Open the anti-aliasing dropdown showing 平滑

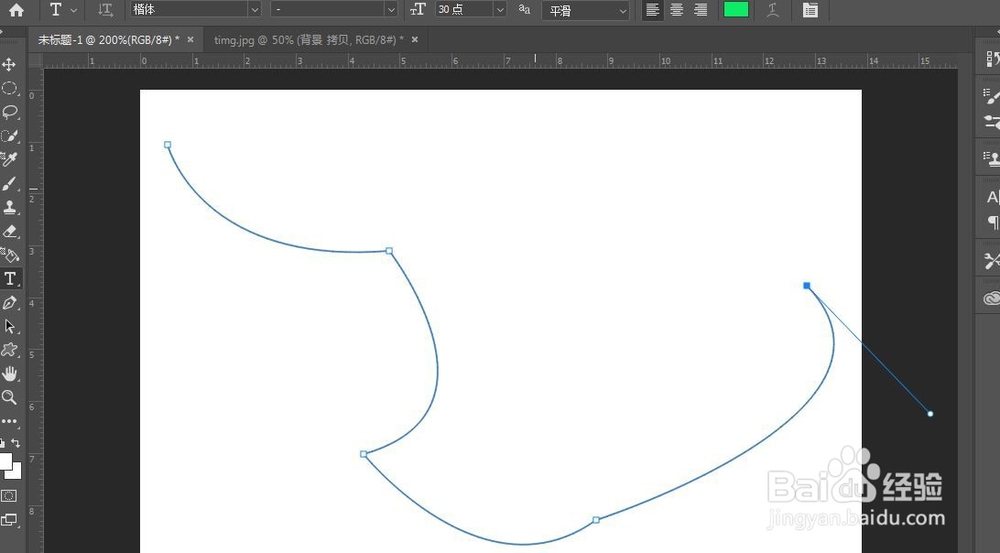585,10
